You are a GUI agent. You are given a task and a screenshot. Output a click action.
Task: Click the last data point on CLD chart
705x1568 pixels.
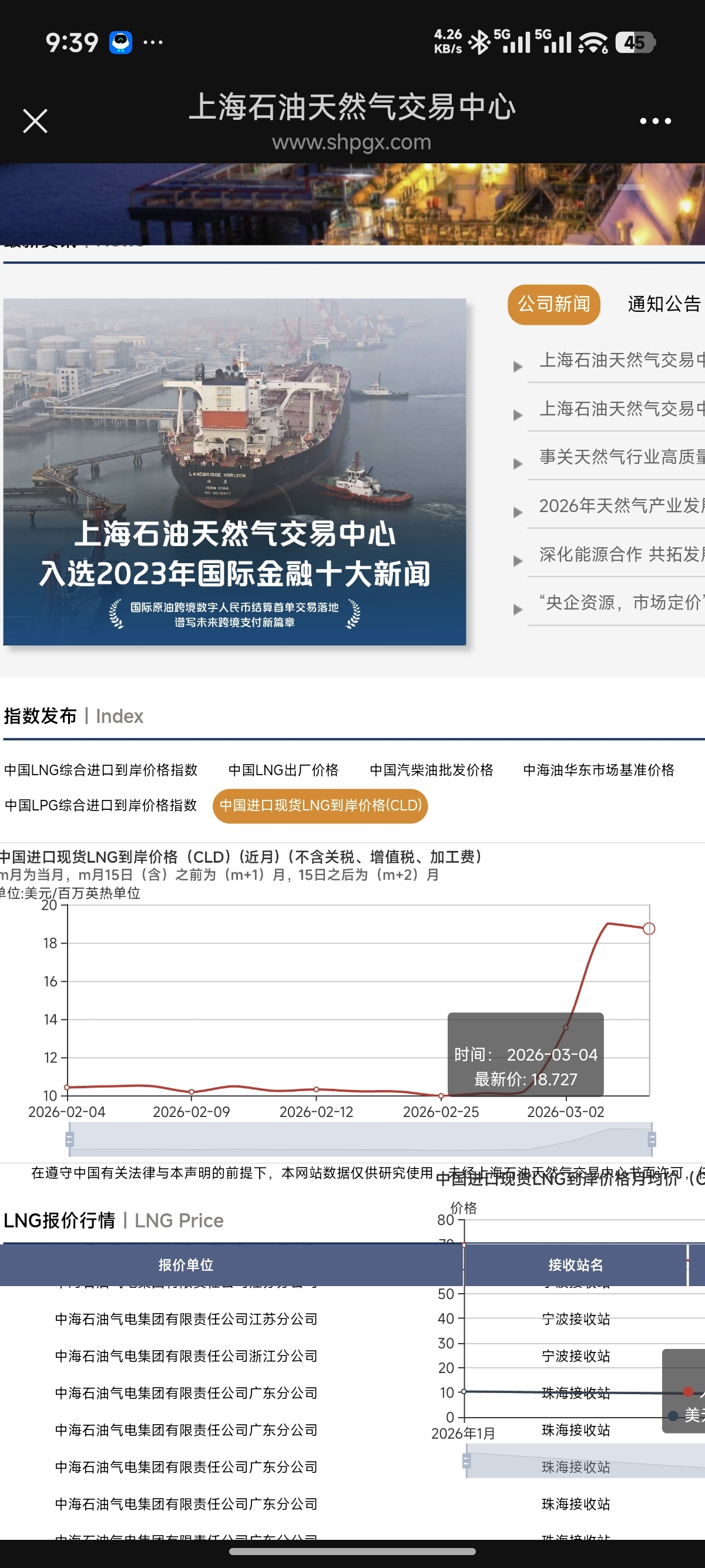coord(649,928)
